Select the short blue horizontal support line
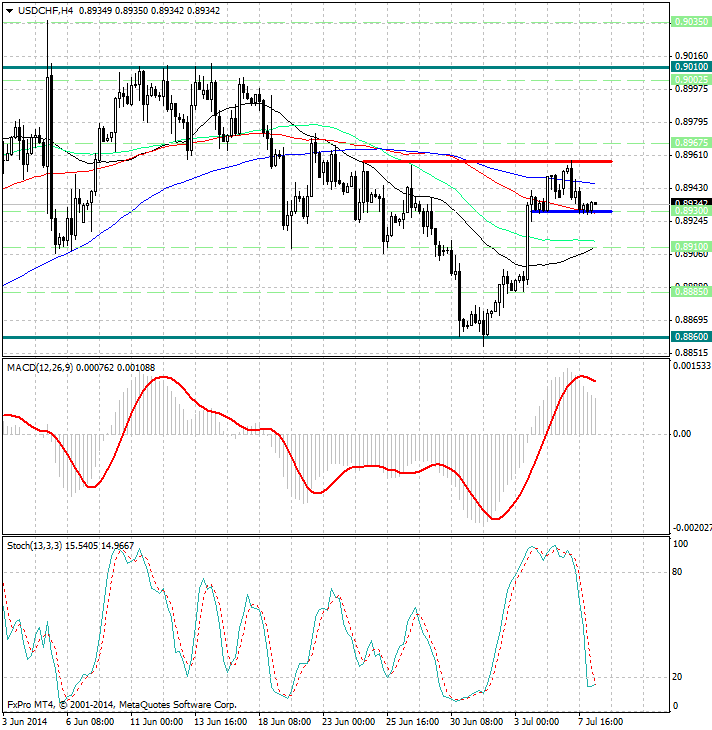The height and width of the screenshot is (730, 712). (x=572, y=211)
